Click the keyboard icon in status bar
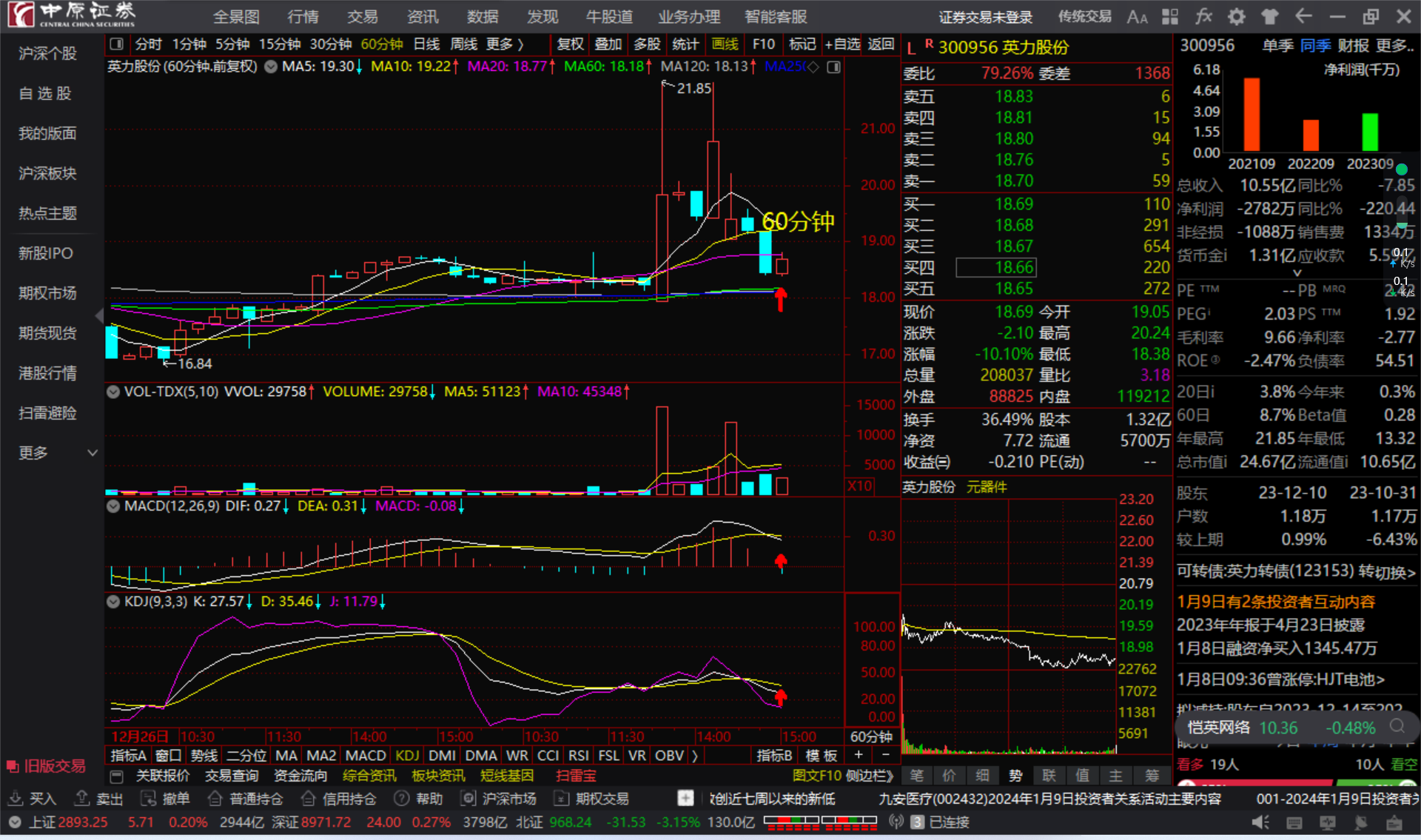The width and height of the screenshot is (1421, 840). [x=1294, y=822]
